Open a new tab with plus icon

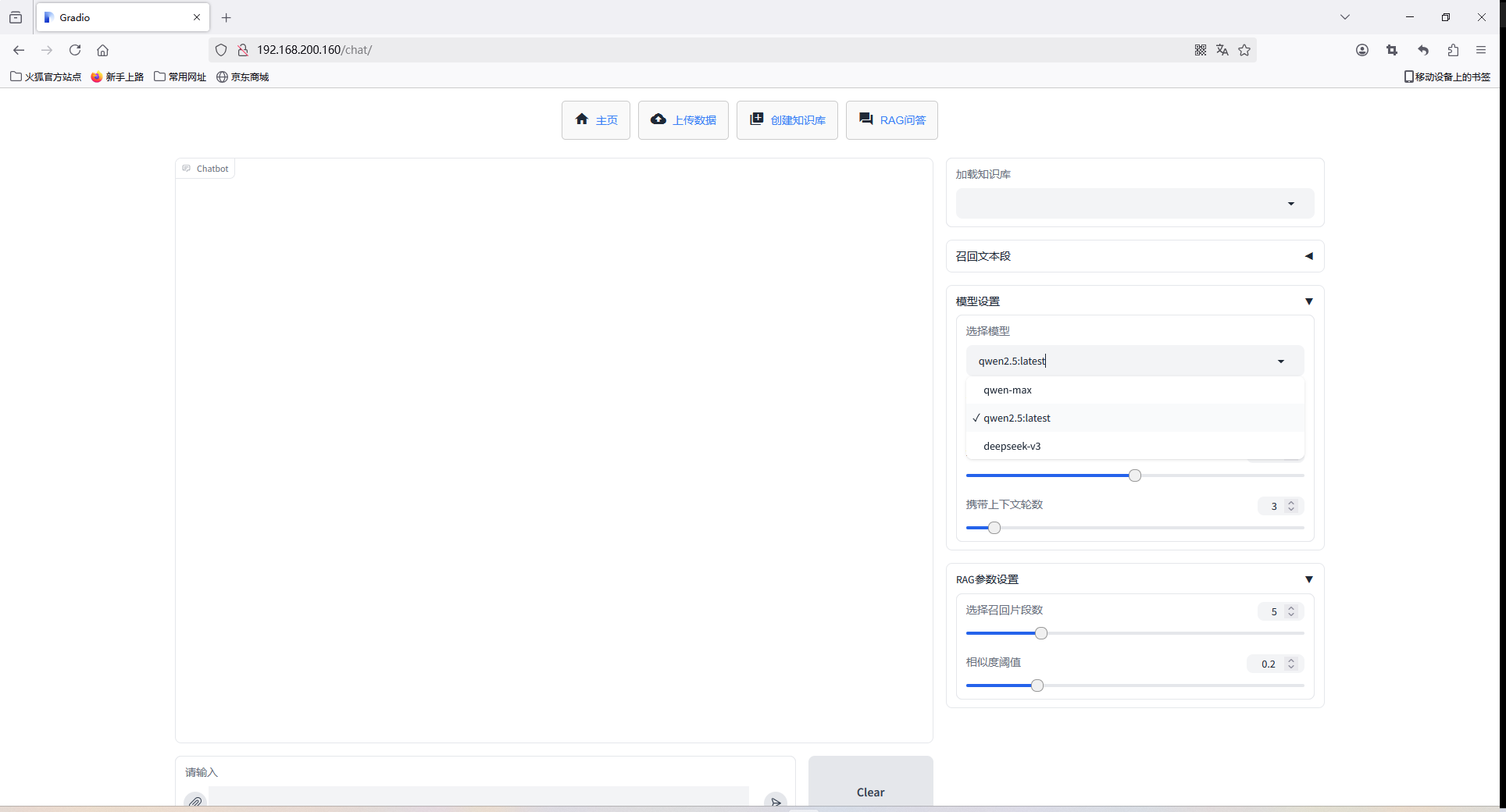point(227,17)
